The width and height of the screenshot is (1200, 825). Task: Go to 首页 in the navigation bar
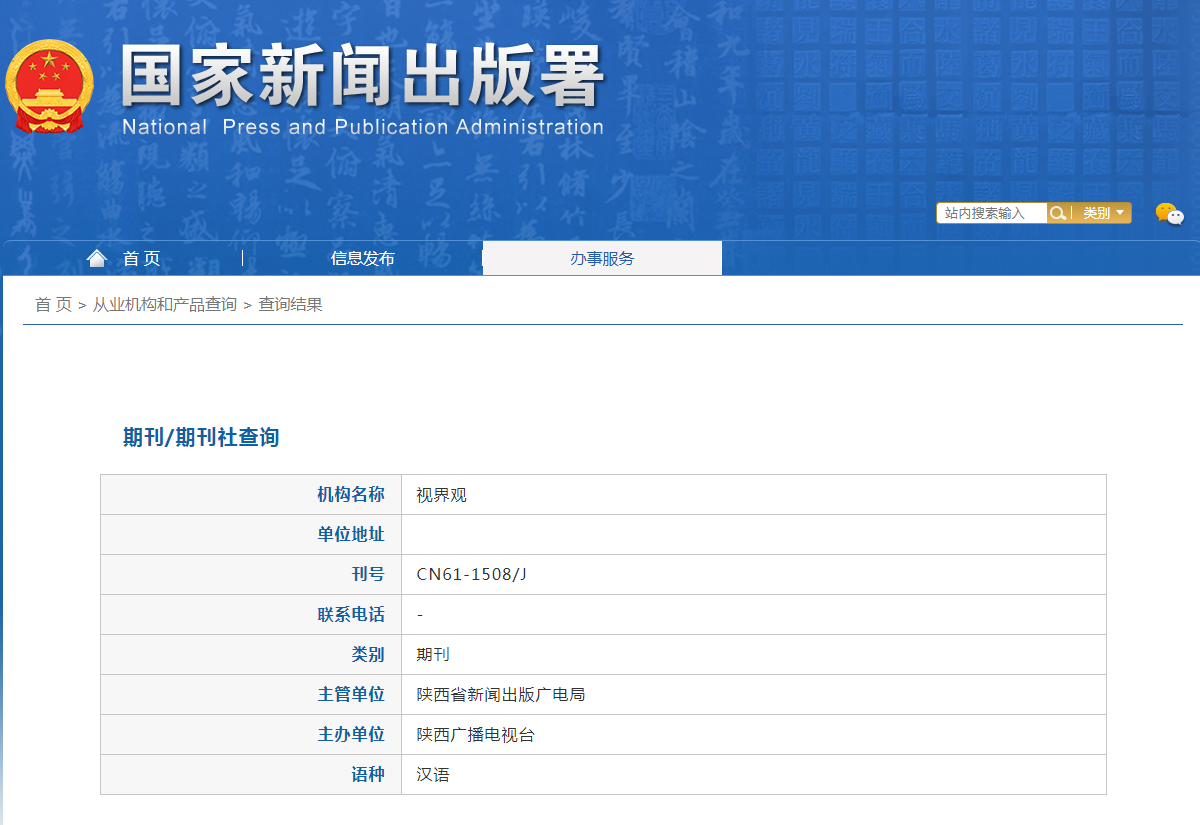click(141, 259)
